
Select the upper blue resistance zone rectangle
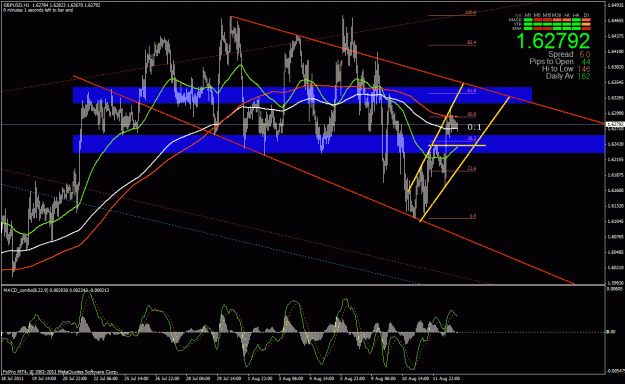pyautogui.click(x=302, y=95)
